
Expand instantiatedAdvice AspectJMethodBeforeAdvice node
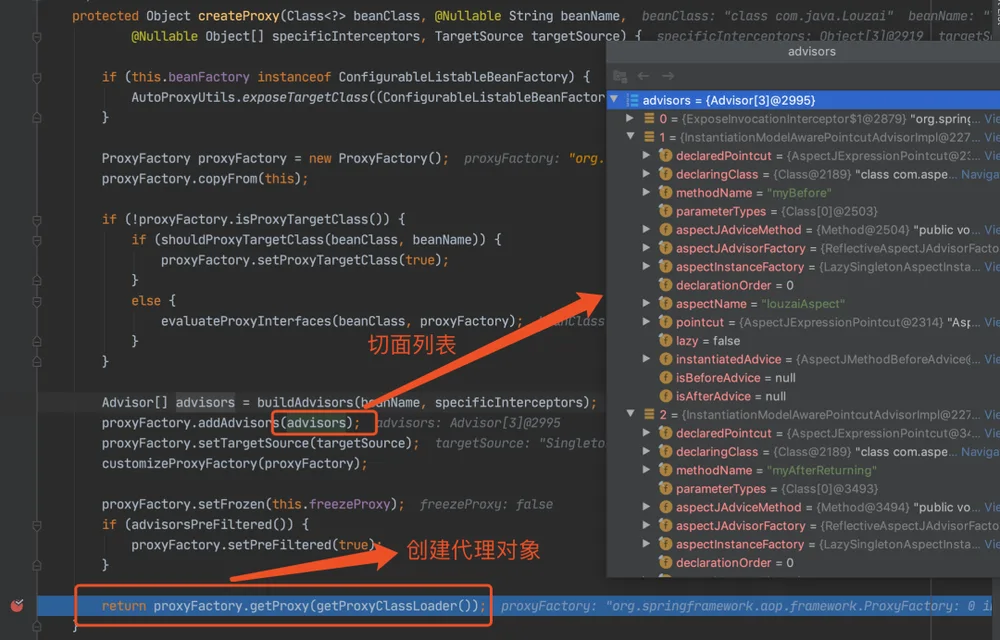646,358
